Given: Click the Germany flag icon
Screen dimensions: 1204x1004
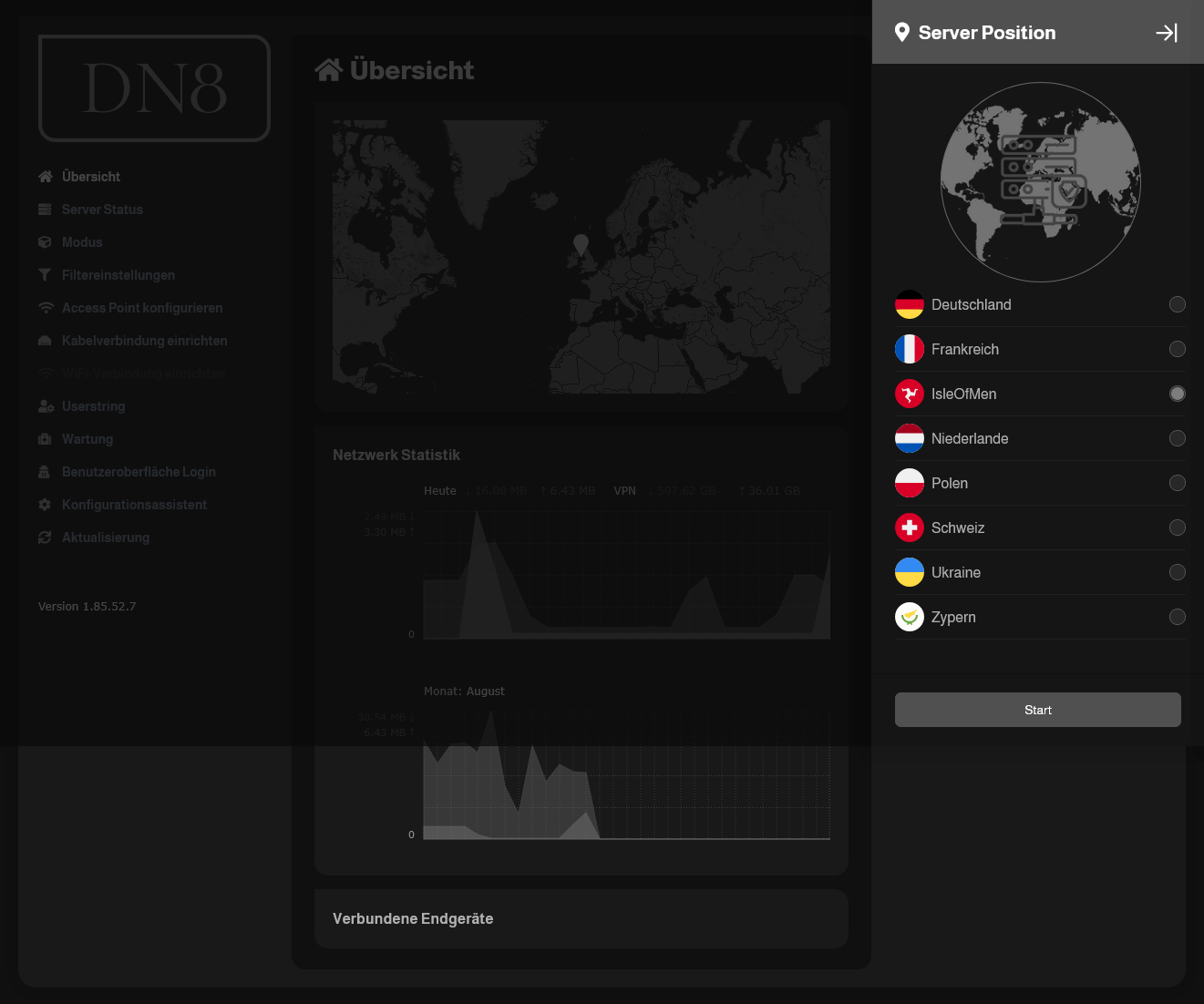Looking at the screenshot, I should tap(909, 304).
